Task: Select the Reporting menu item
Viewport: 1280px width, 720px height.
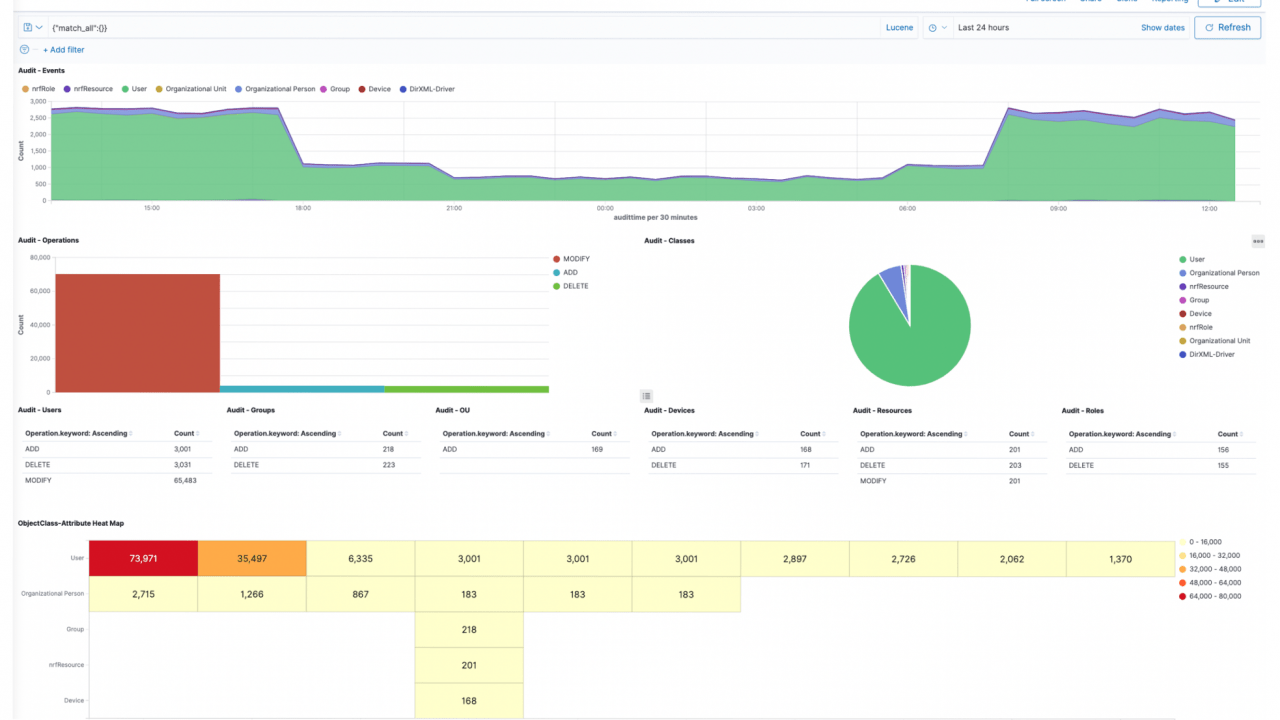Action: point(1170,2)
